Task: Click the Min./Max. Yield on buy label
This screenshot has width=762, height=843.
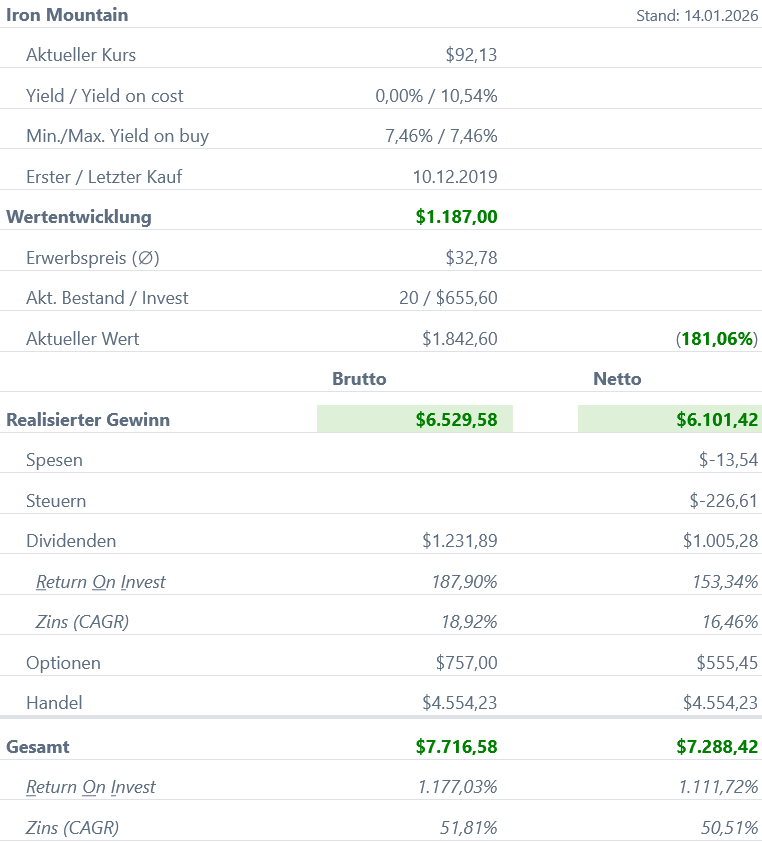Action: (117, 136)
